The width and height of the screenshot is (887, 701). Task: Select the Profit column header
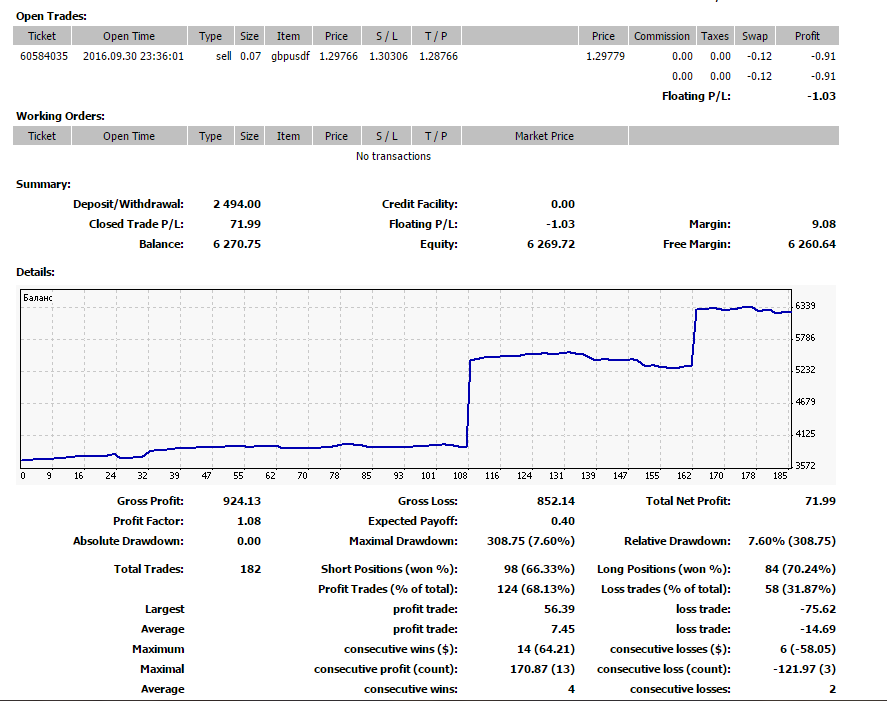pyautogui.click(x=807, y=36)
